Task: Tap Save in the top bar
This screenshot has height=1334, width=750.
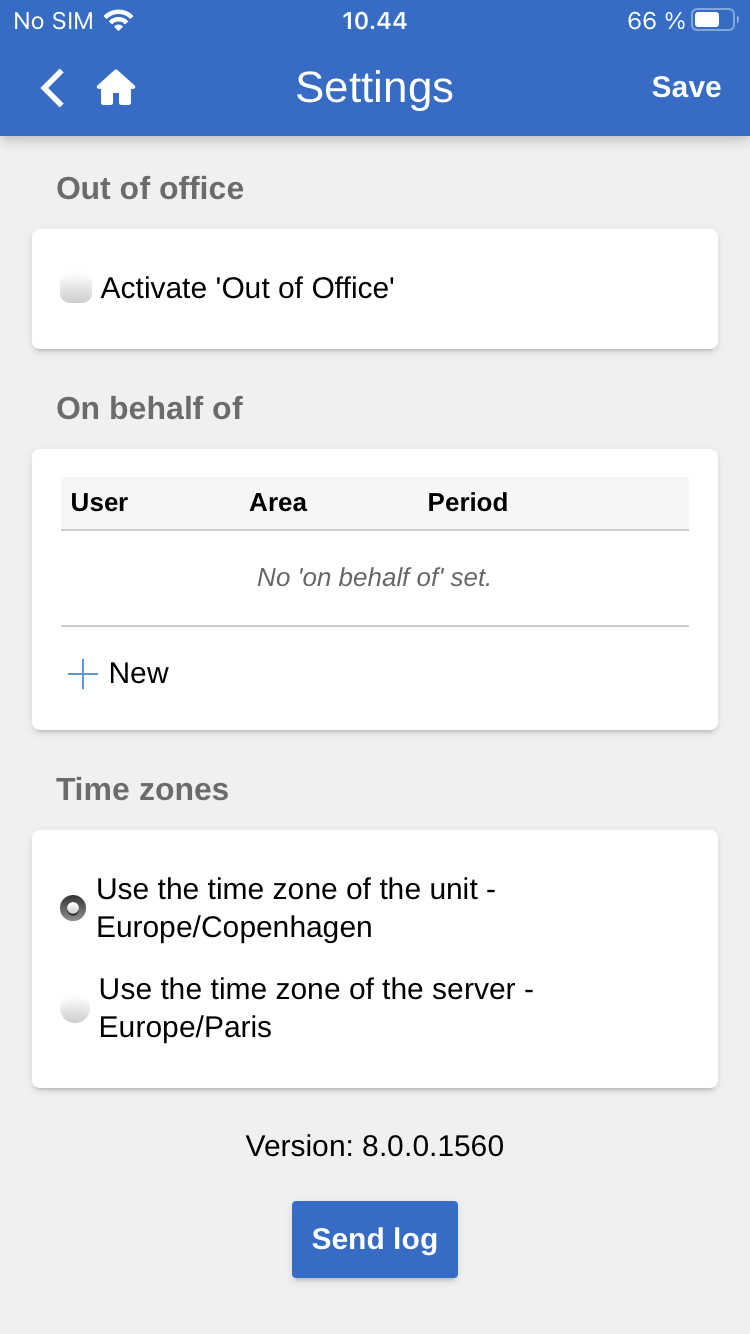Action: click(x=686, y=88)
